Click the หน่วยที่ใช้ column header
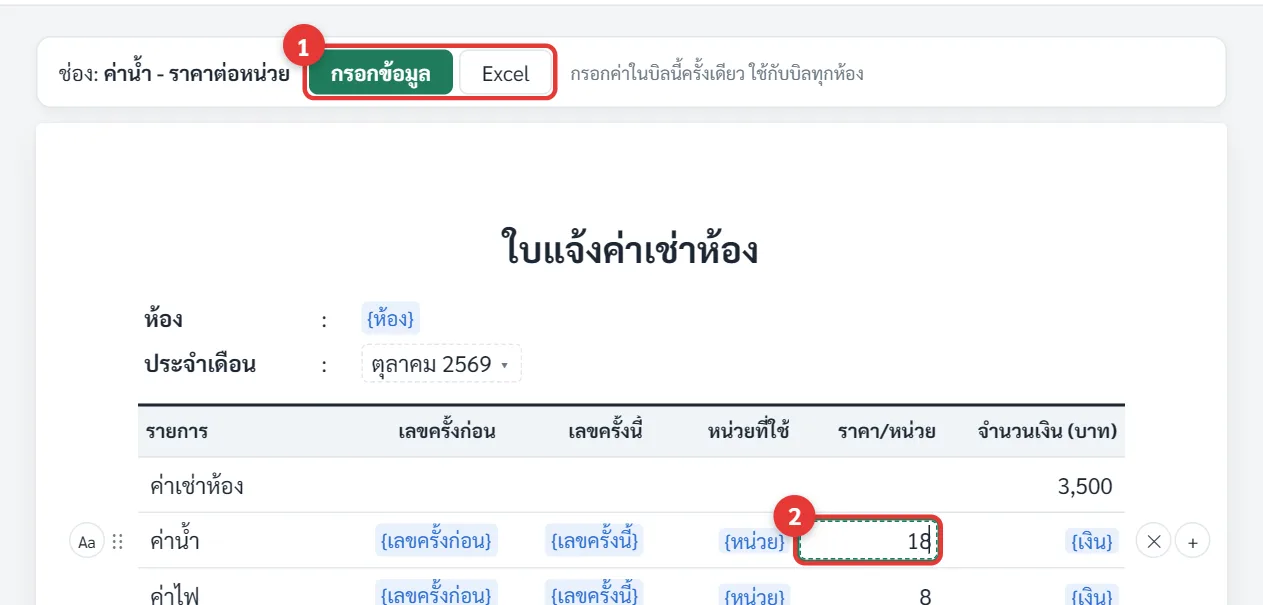1263x605 pixels. coord(748,432)
